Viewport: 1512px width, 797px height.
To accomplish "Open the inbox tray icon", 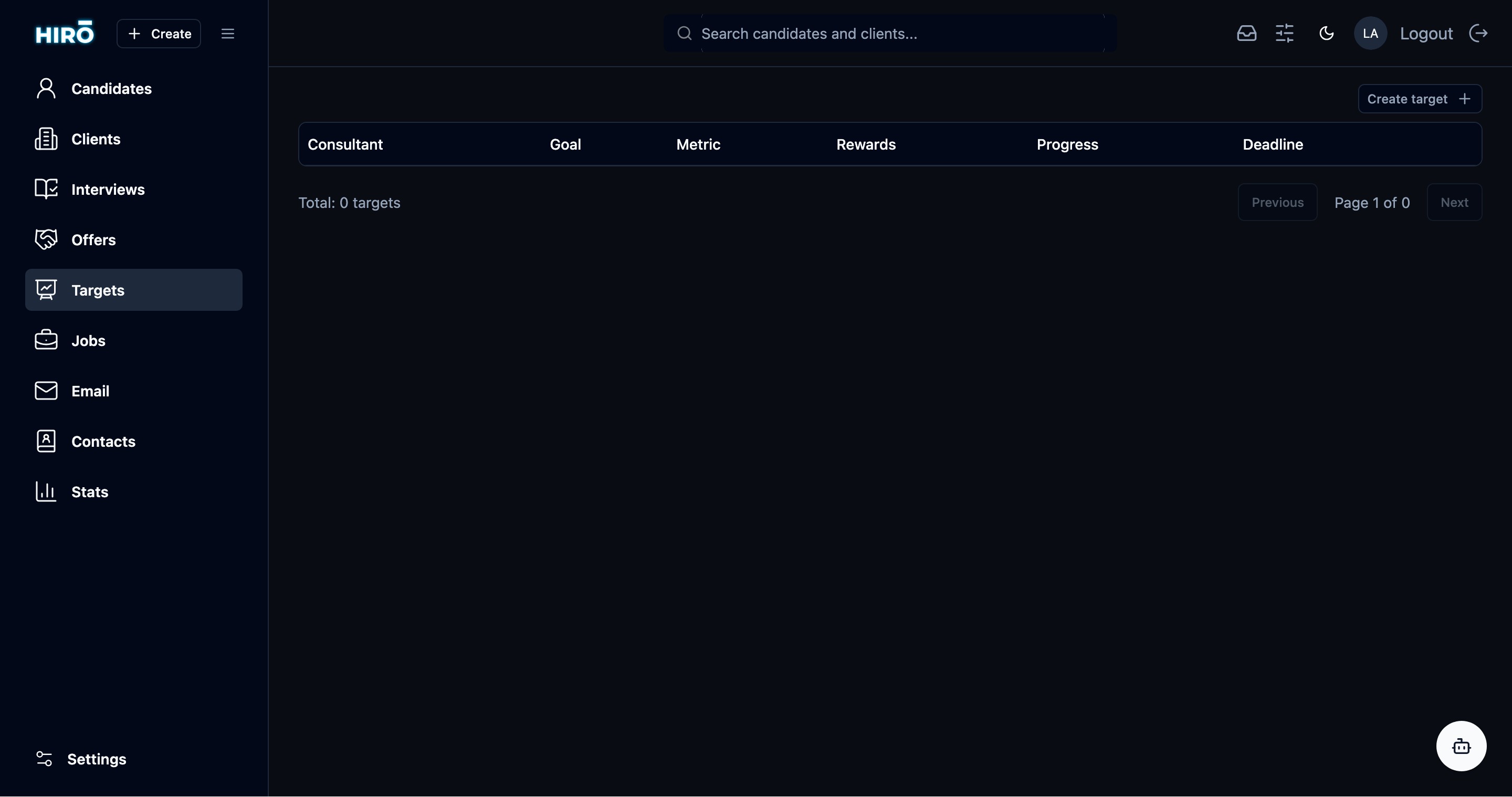I will coord(1246,34).
